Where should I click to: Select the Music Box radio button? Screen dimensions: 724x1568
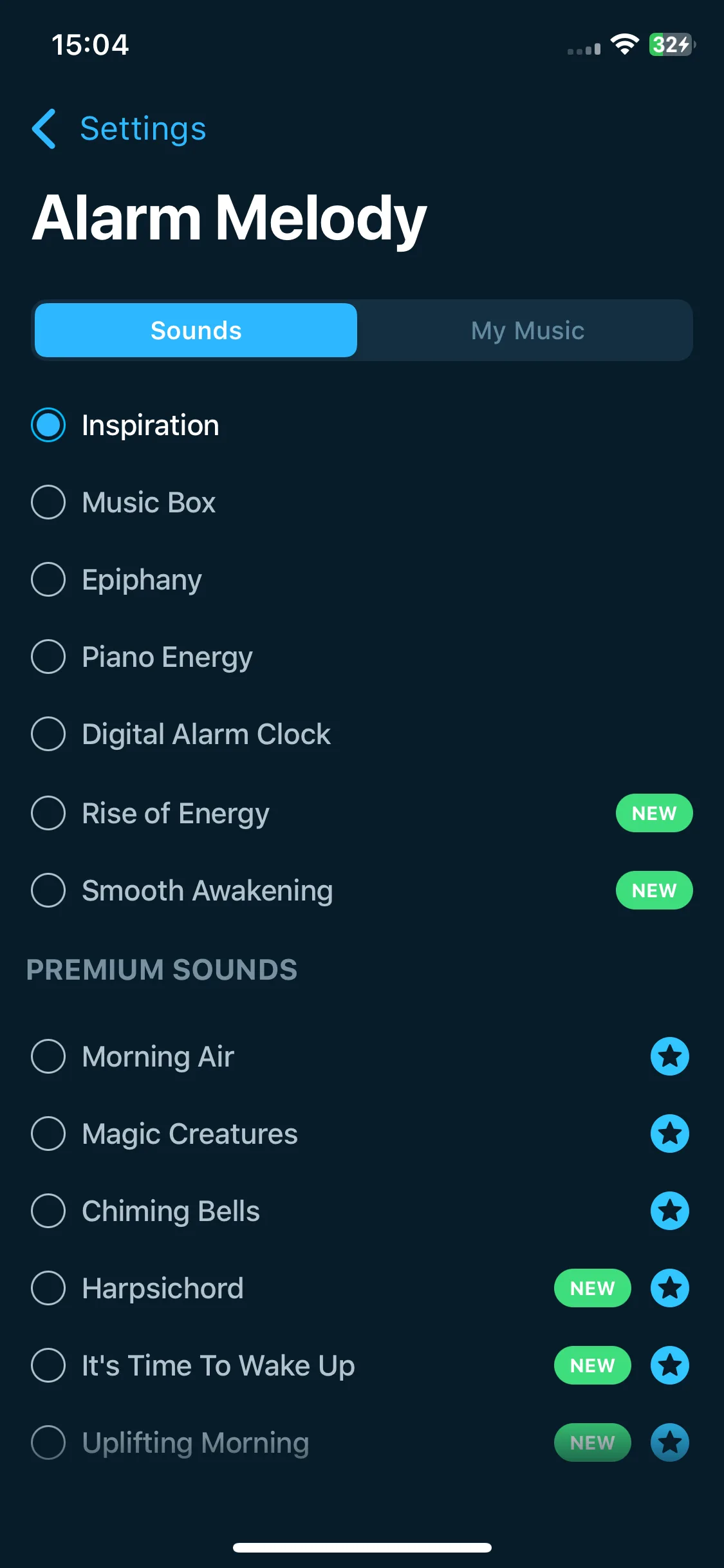(48, 502)
